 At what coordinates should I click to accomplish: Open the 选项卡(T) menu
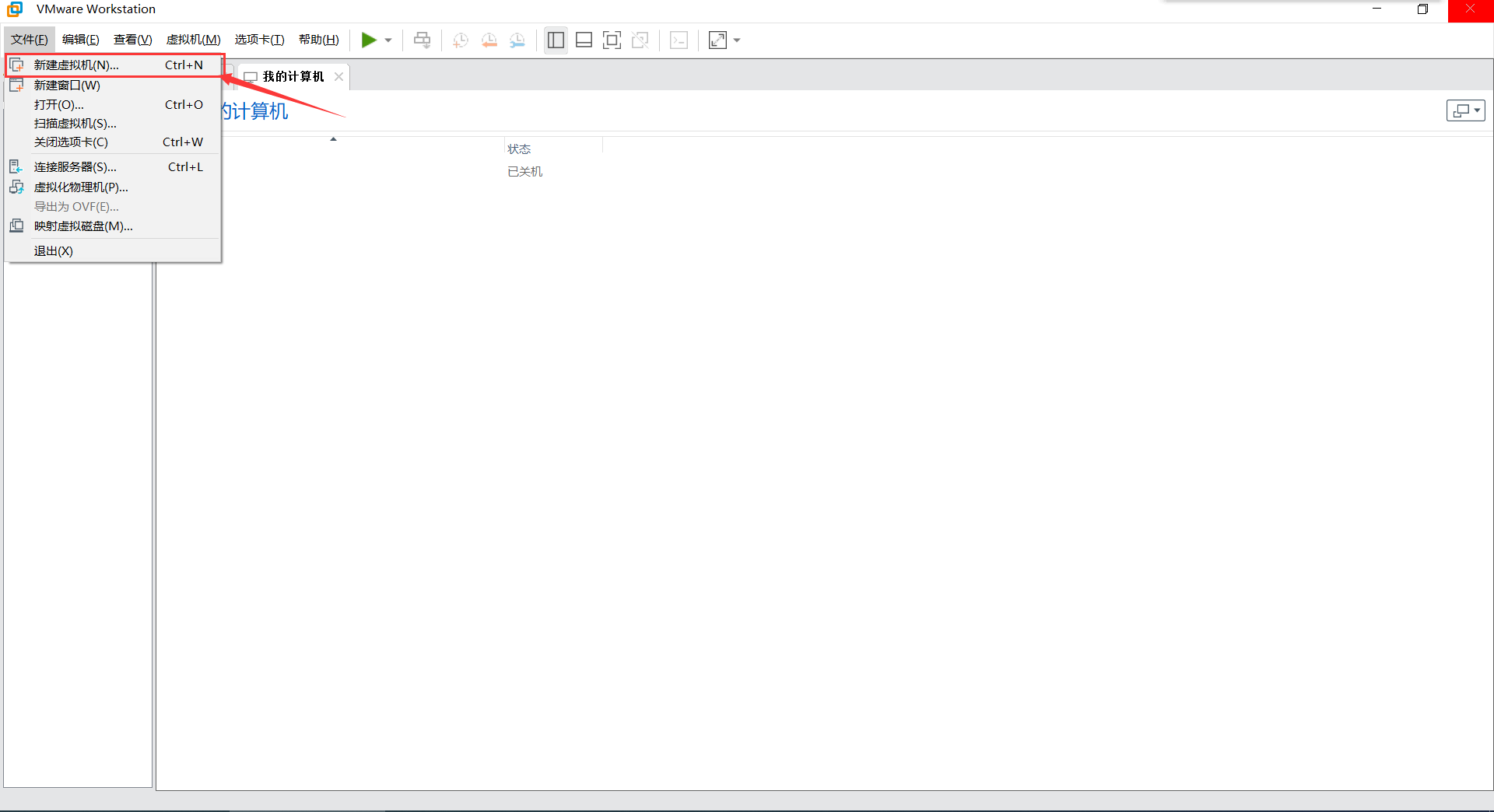coord(260,40)
